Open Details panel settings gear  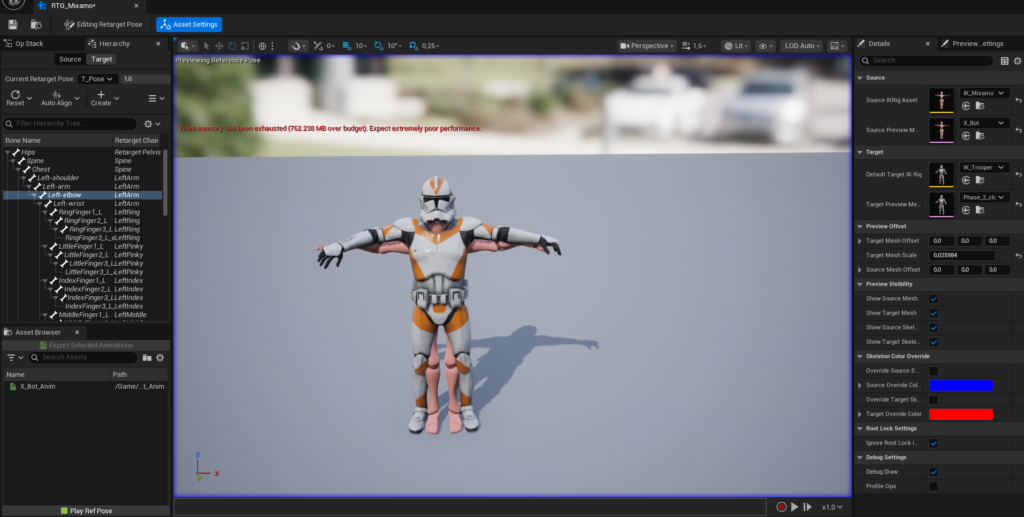click(x=1017, y=61)
